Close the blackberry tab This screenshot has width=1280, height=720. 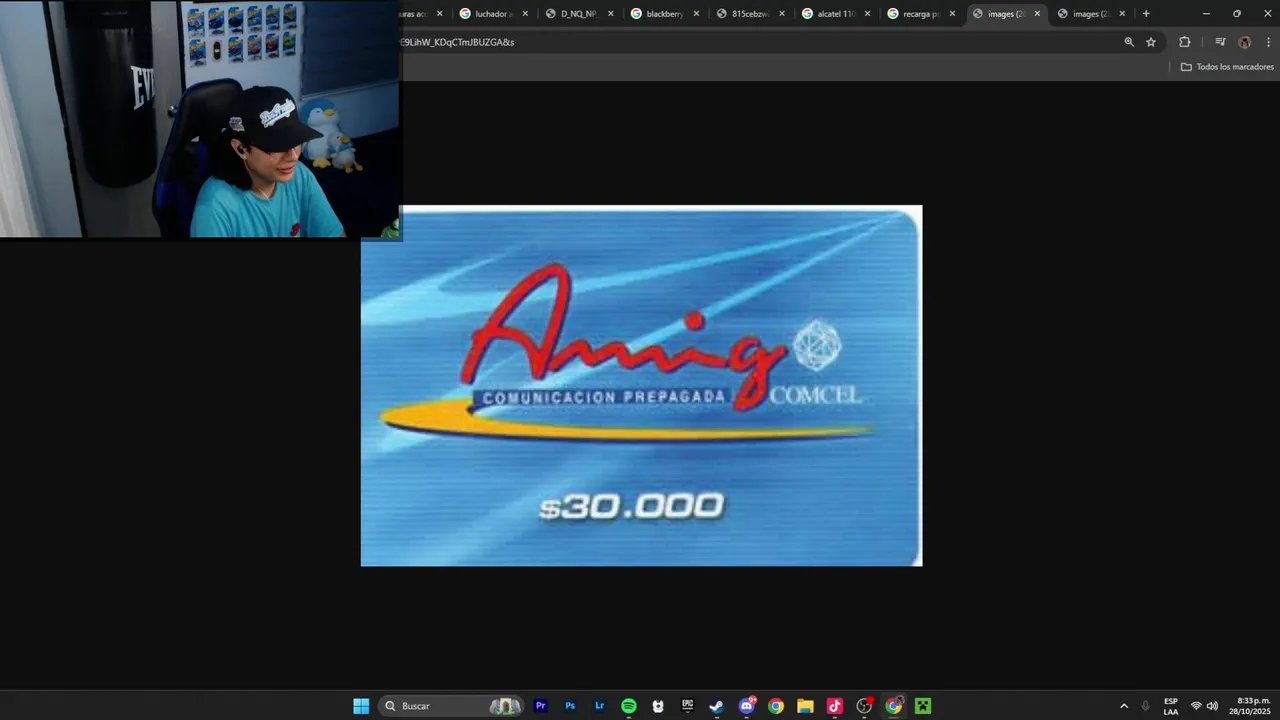click(x=696, y=14)
